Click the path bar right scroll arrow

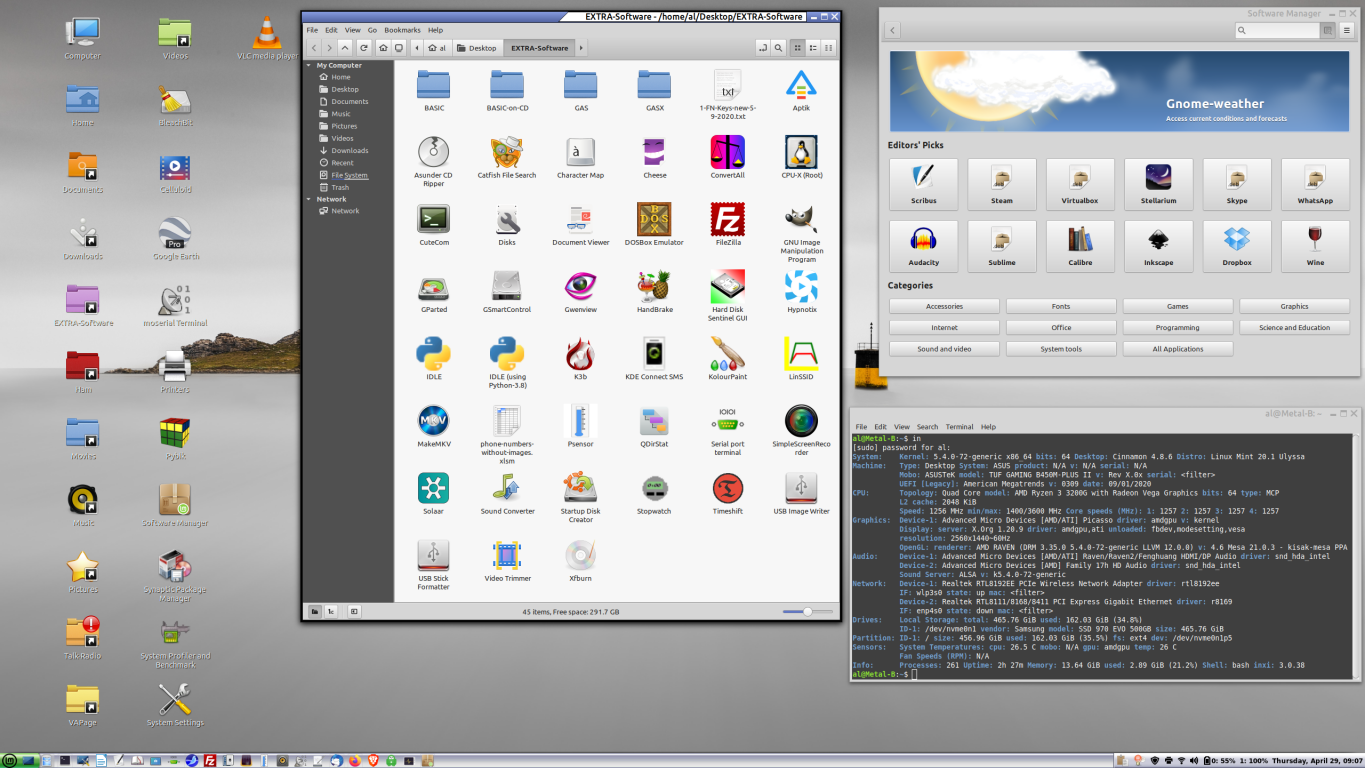pyautogui.click(x=581, y=47)
